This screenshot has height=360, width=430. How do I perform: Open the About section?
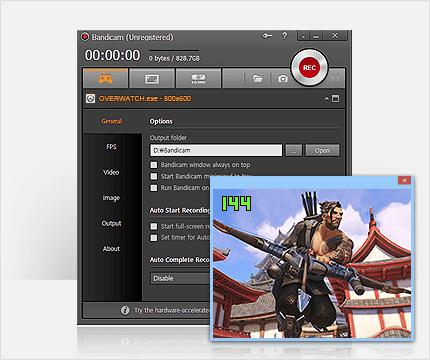point(111,249)
